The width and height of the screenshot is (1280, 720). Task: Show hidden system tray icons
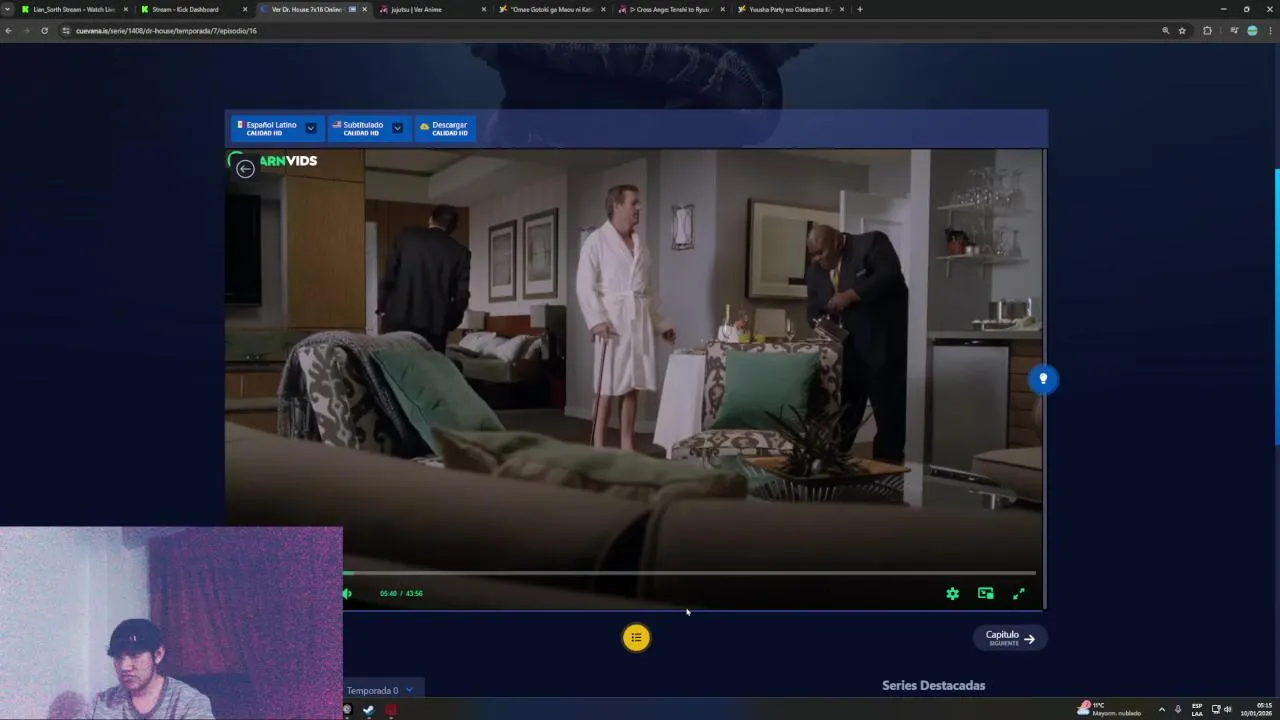[x=1161, y=709]
